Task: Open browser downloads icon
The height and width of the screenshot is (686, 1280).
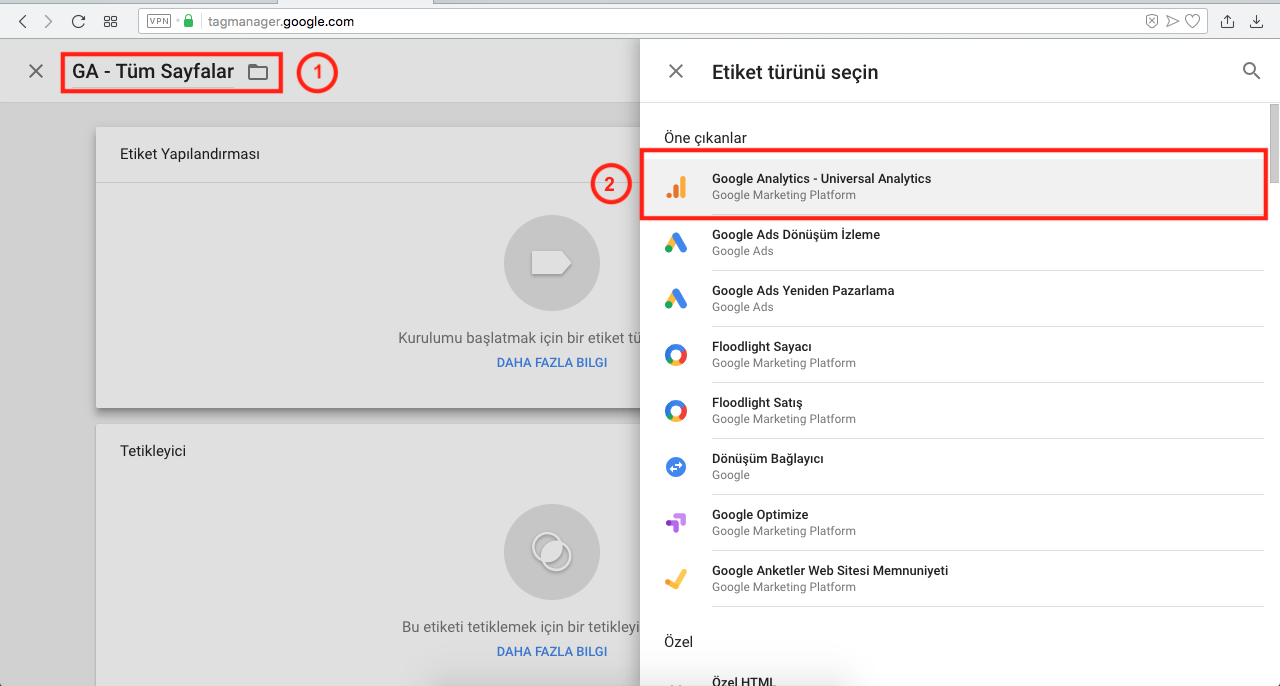Action: pos(1258,21)
